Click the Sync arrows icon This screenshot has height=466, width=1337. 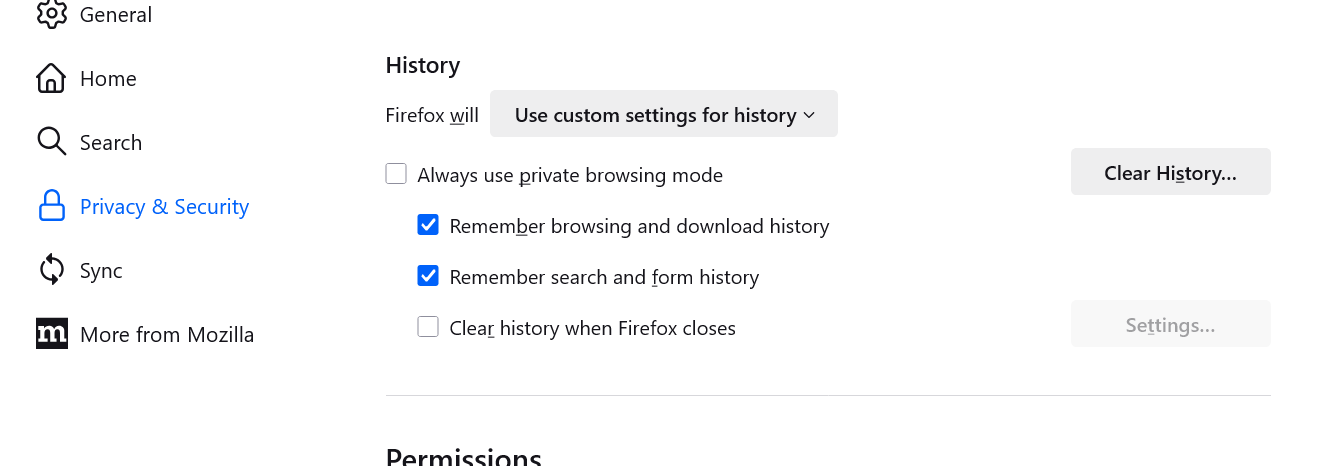[51, 270]
